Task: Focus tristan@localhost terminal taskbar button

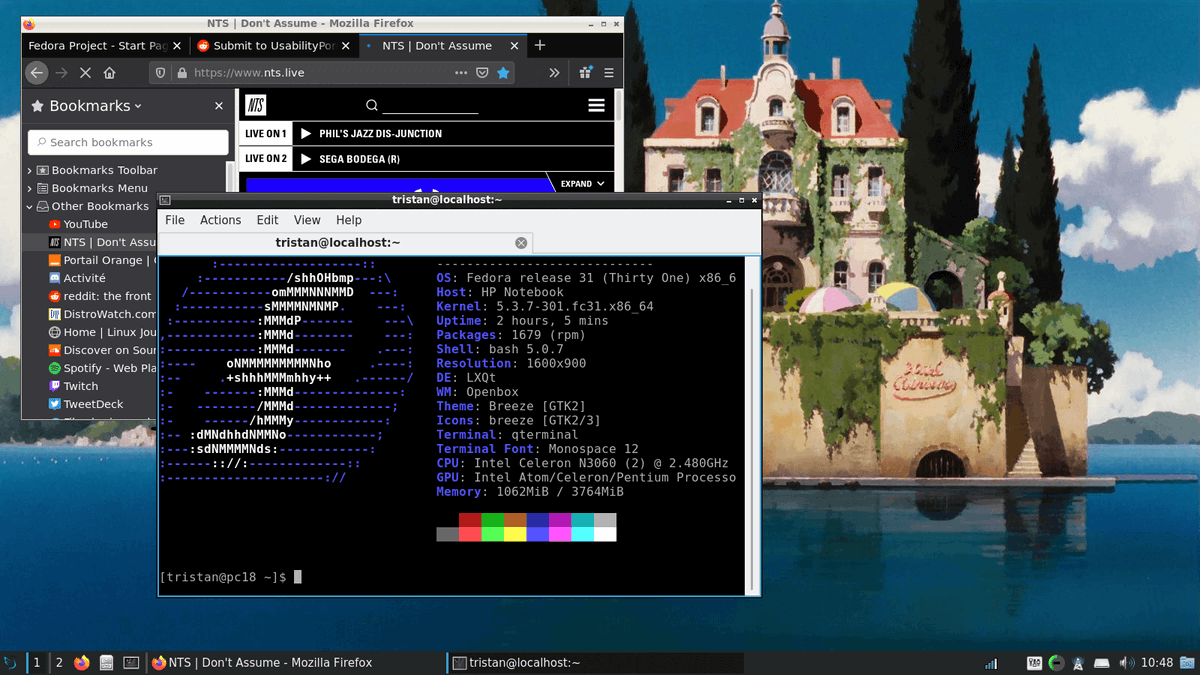Action: [x=595, y=663]
